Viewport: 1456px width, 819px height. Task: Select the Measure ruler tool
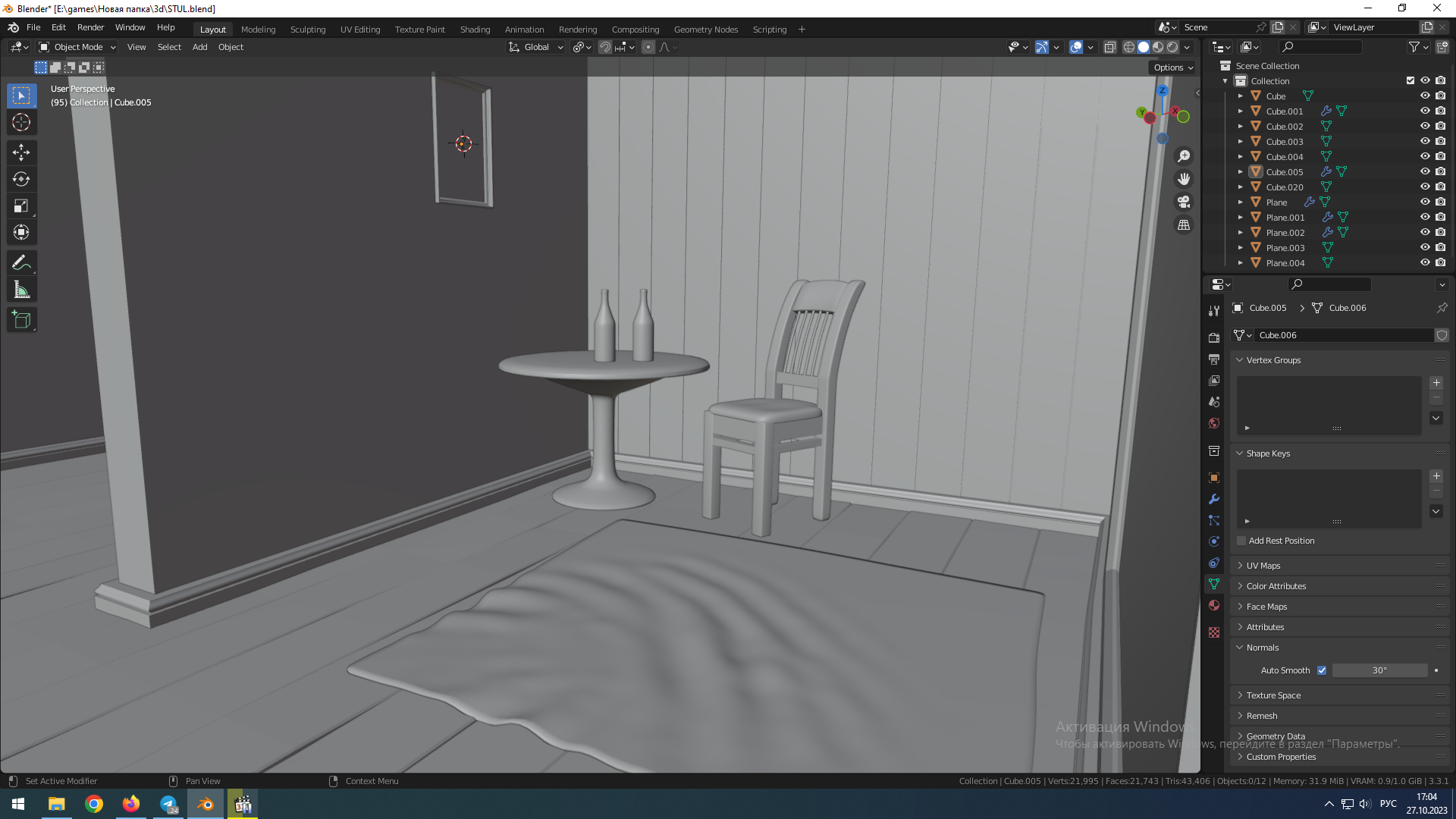pos(21,290)
